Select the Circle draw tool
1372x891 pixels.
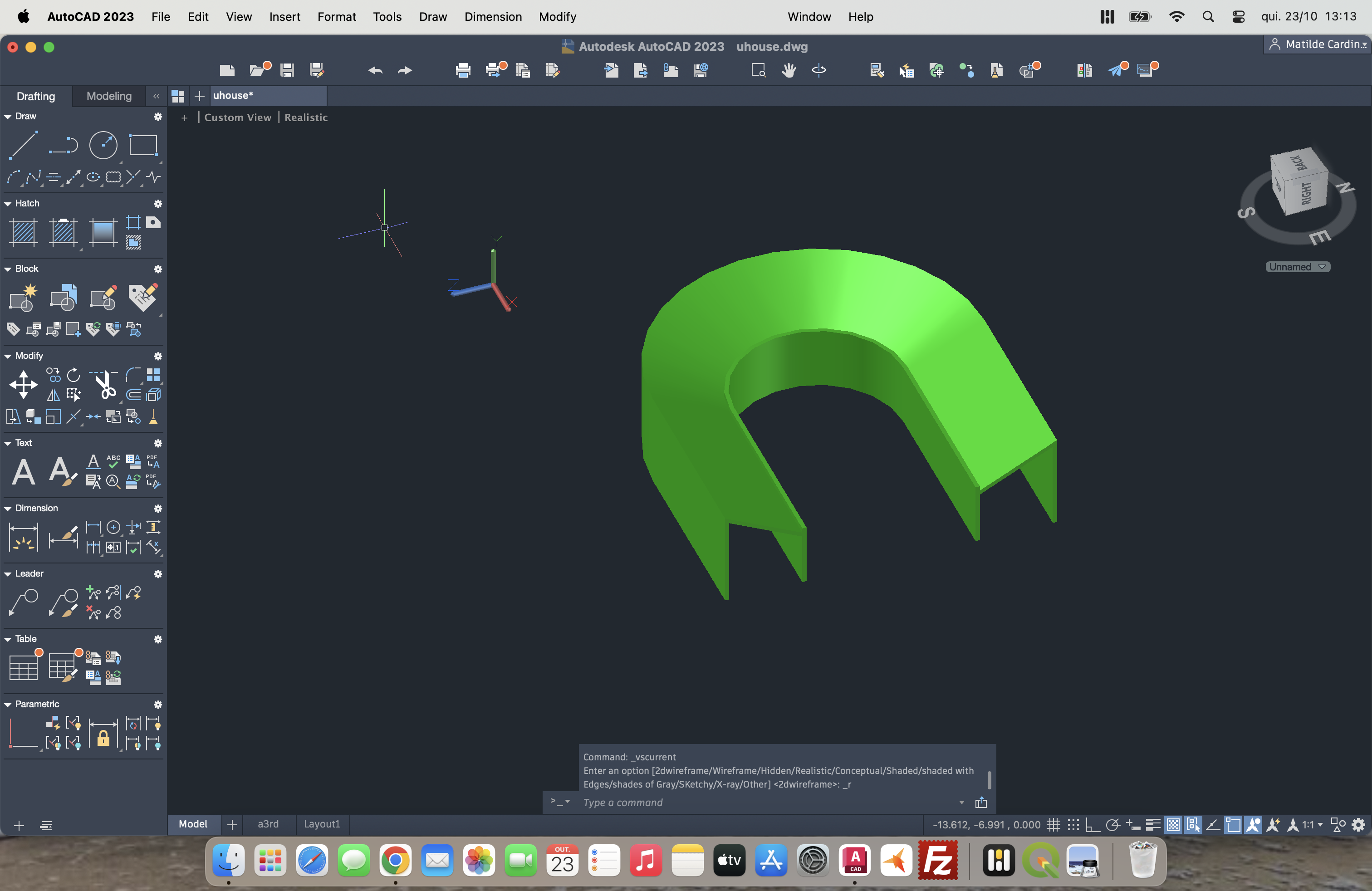(x=103, y=145)
